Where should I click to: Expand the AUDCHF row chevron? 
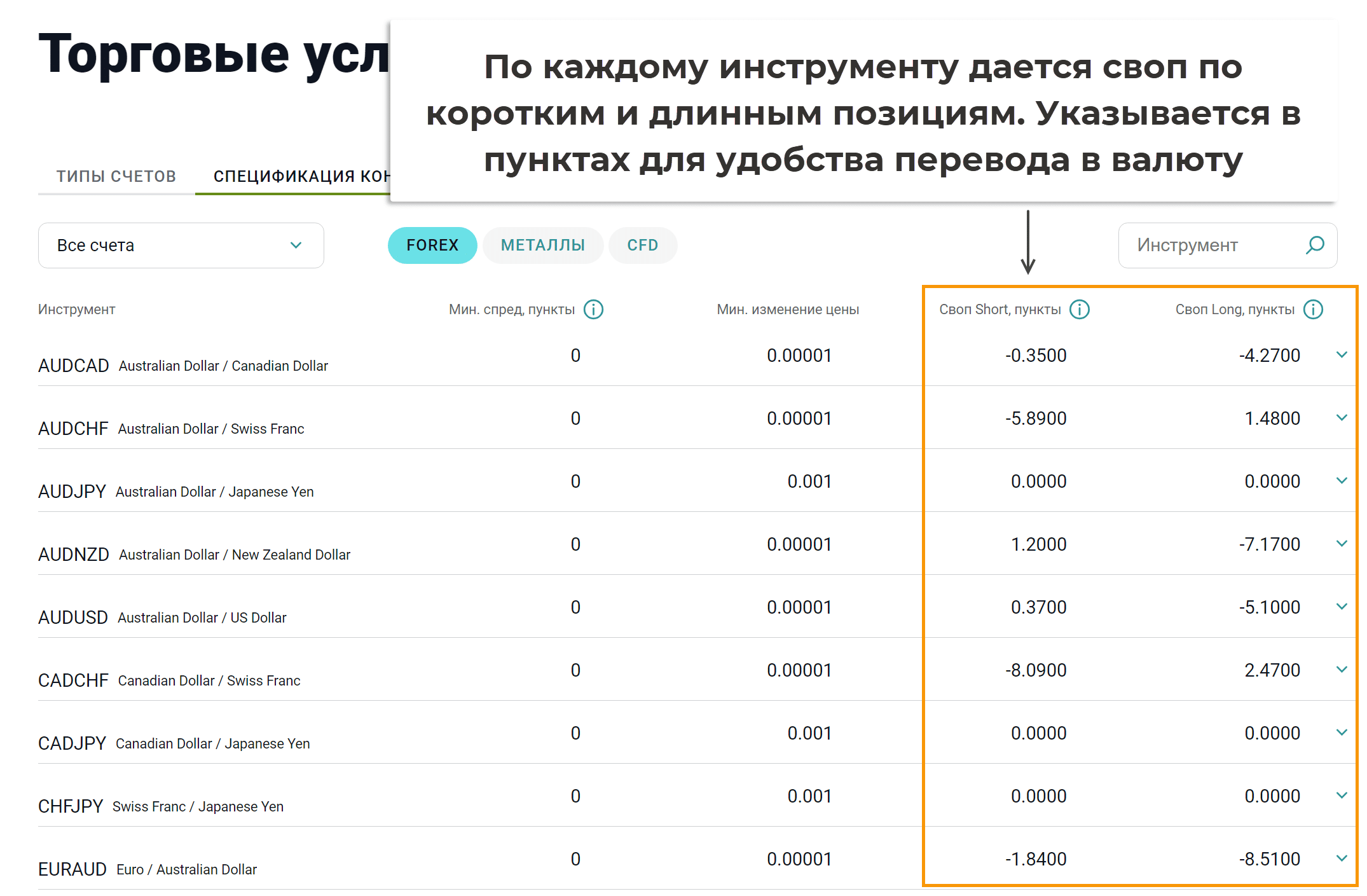[1341, 418]
